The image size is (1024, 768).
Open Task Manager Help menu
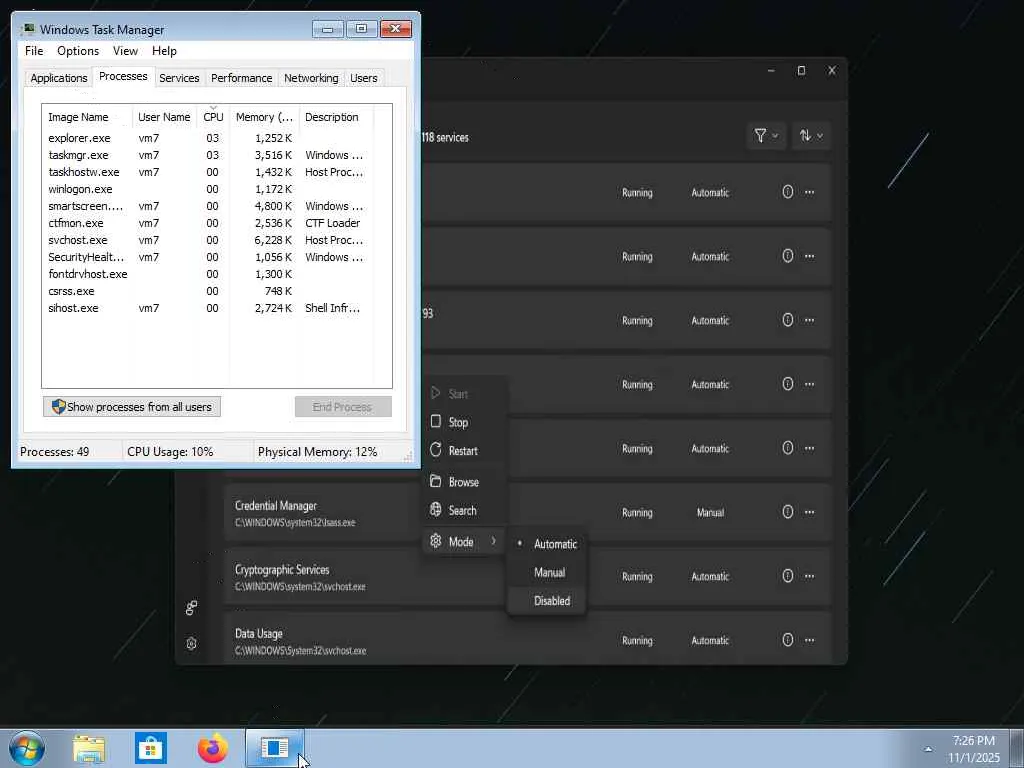(x=164, y=51)
